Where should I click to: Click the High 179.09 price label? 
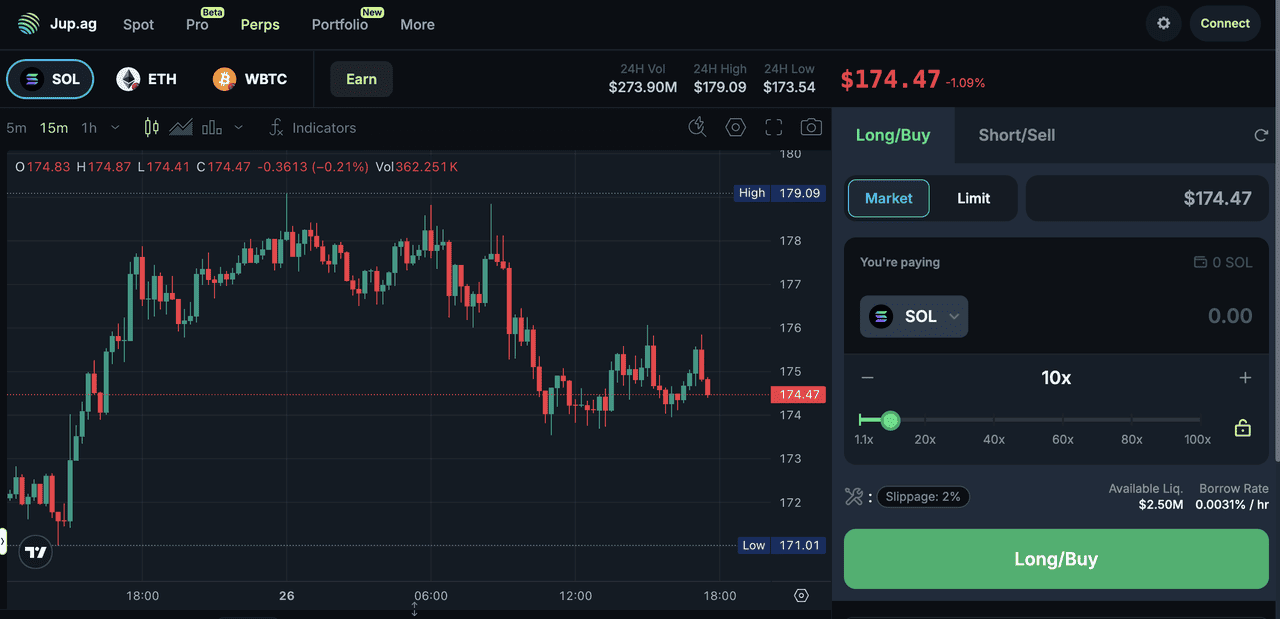[780, 193]
